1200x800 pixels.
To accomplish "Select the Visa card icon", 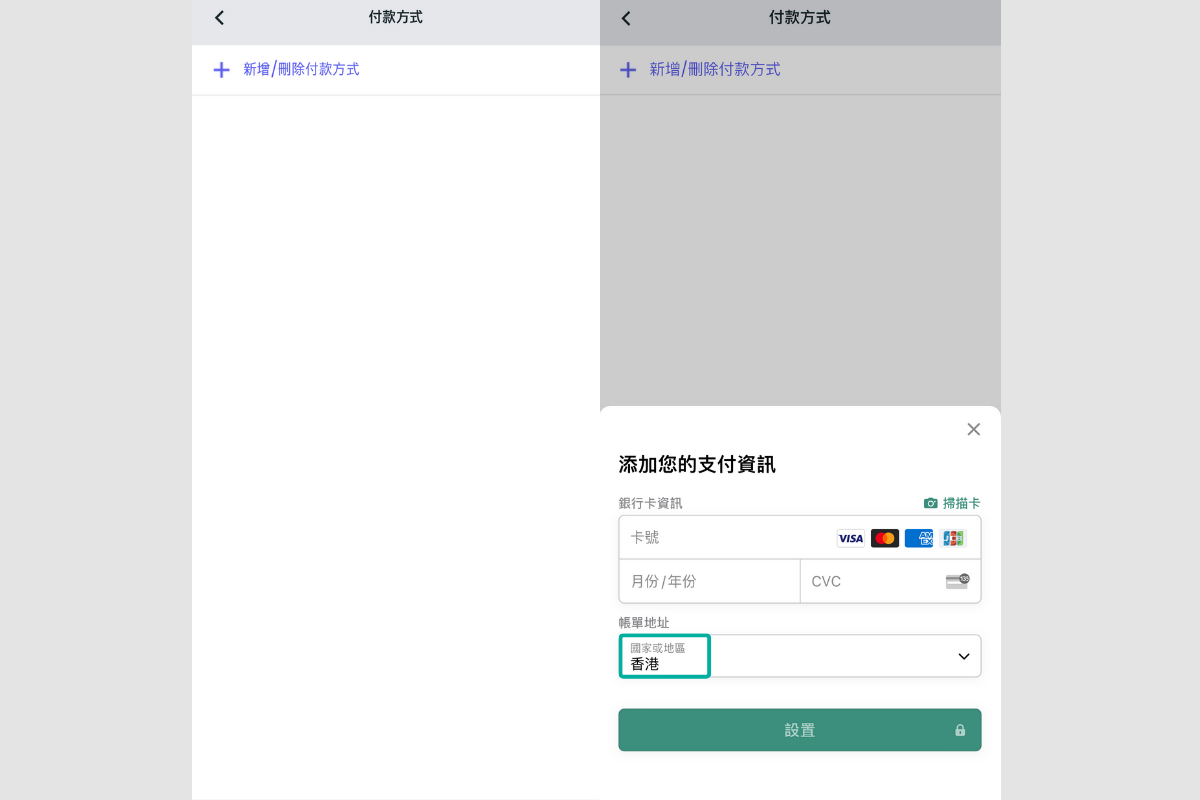I will tap(850, 538).
